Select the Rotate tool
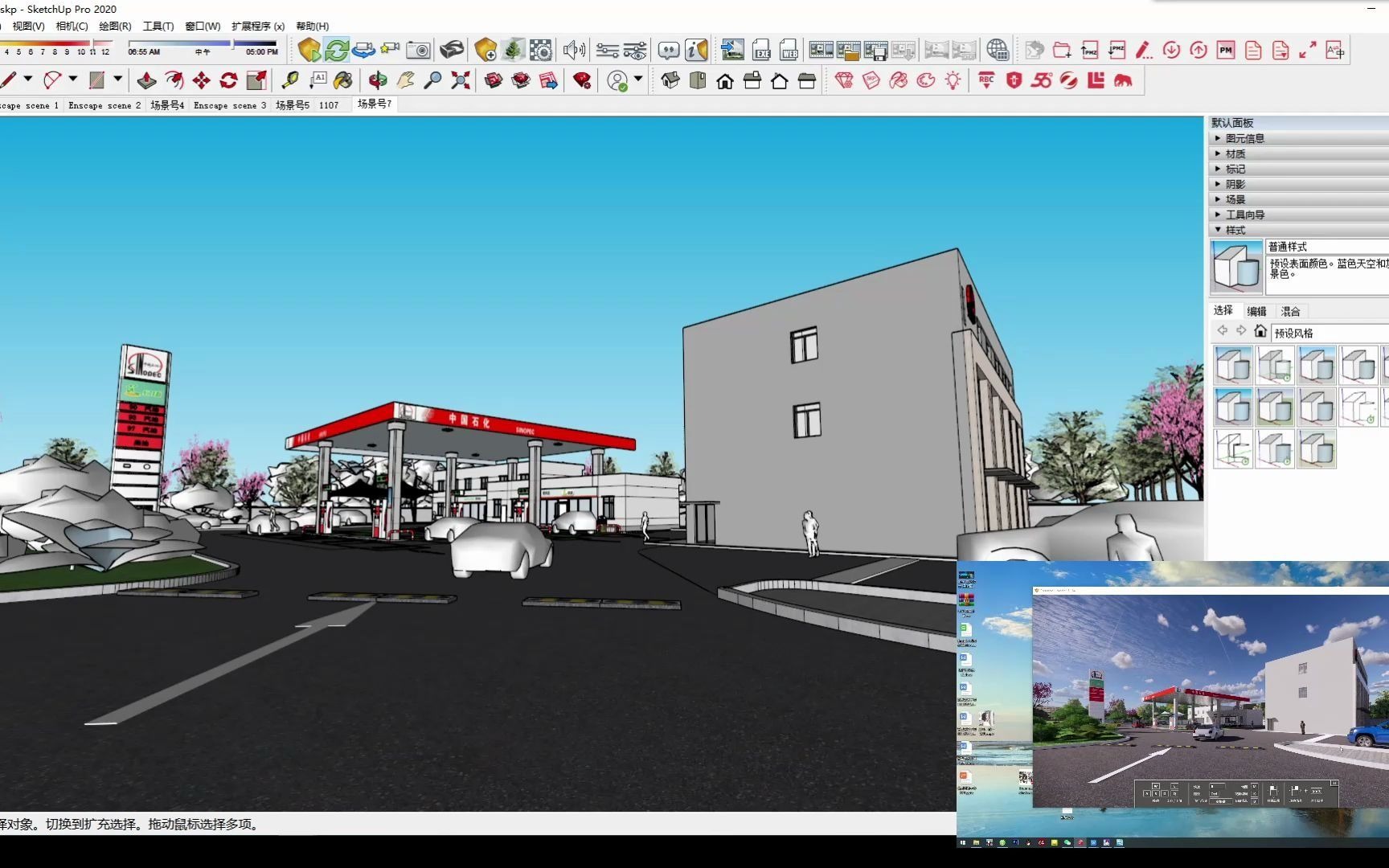This screenshot has height=868, width=1389. pyautogui.click(x=229, y=80)
